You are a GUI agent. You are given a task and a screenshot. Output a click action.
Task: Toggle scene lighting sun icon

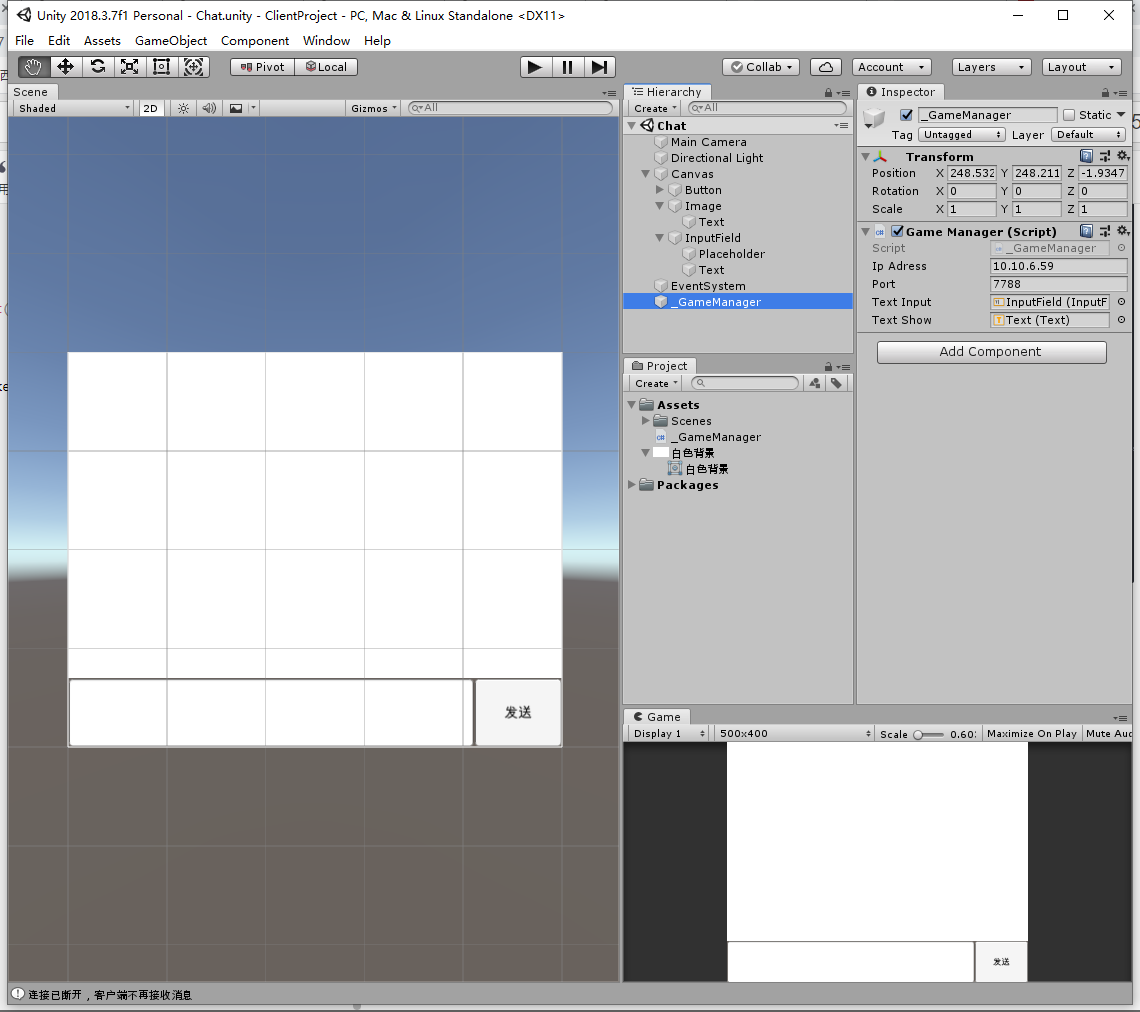coord(183,108)
